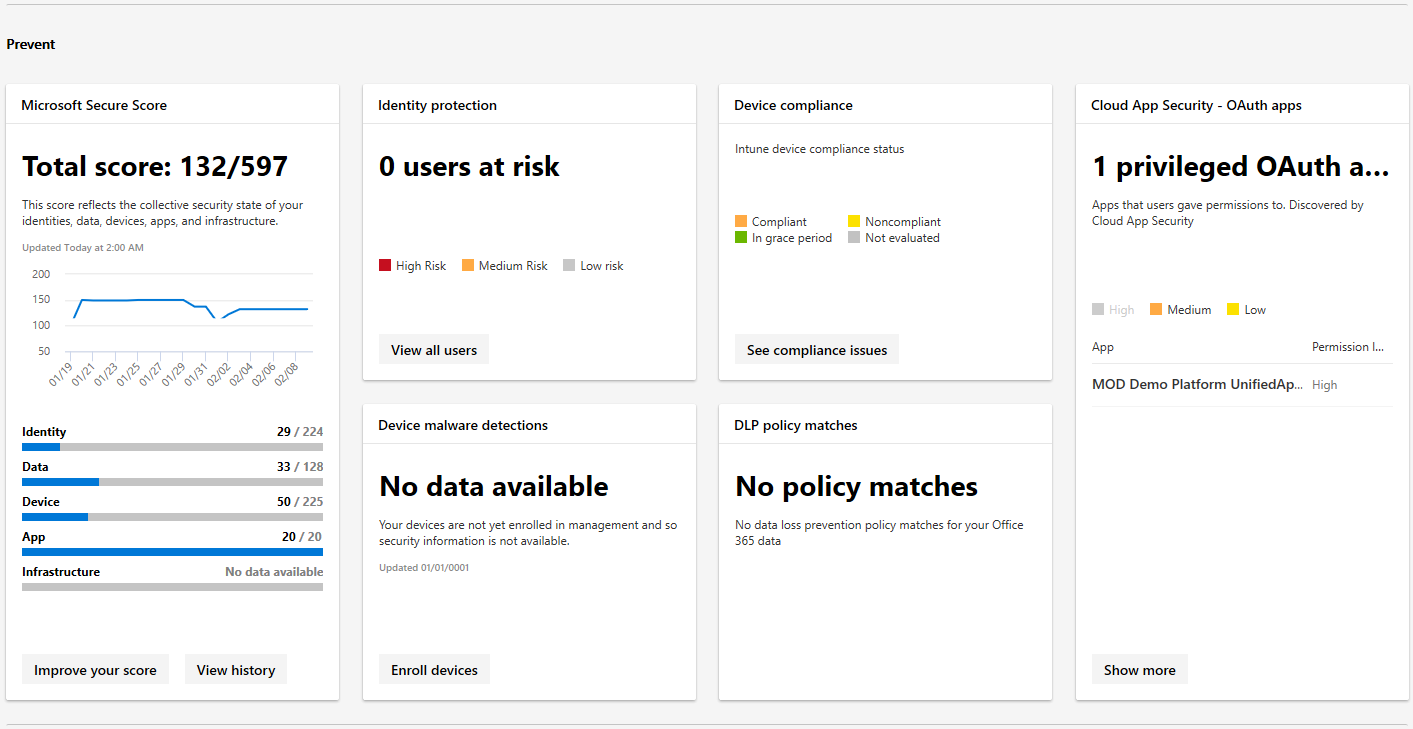Click Enroll devices button
The height and width of the screenshot is (729, 1413).
(x=434, y=670)
